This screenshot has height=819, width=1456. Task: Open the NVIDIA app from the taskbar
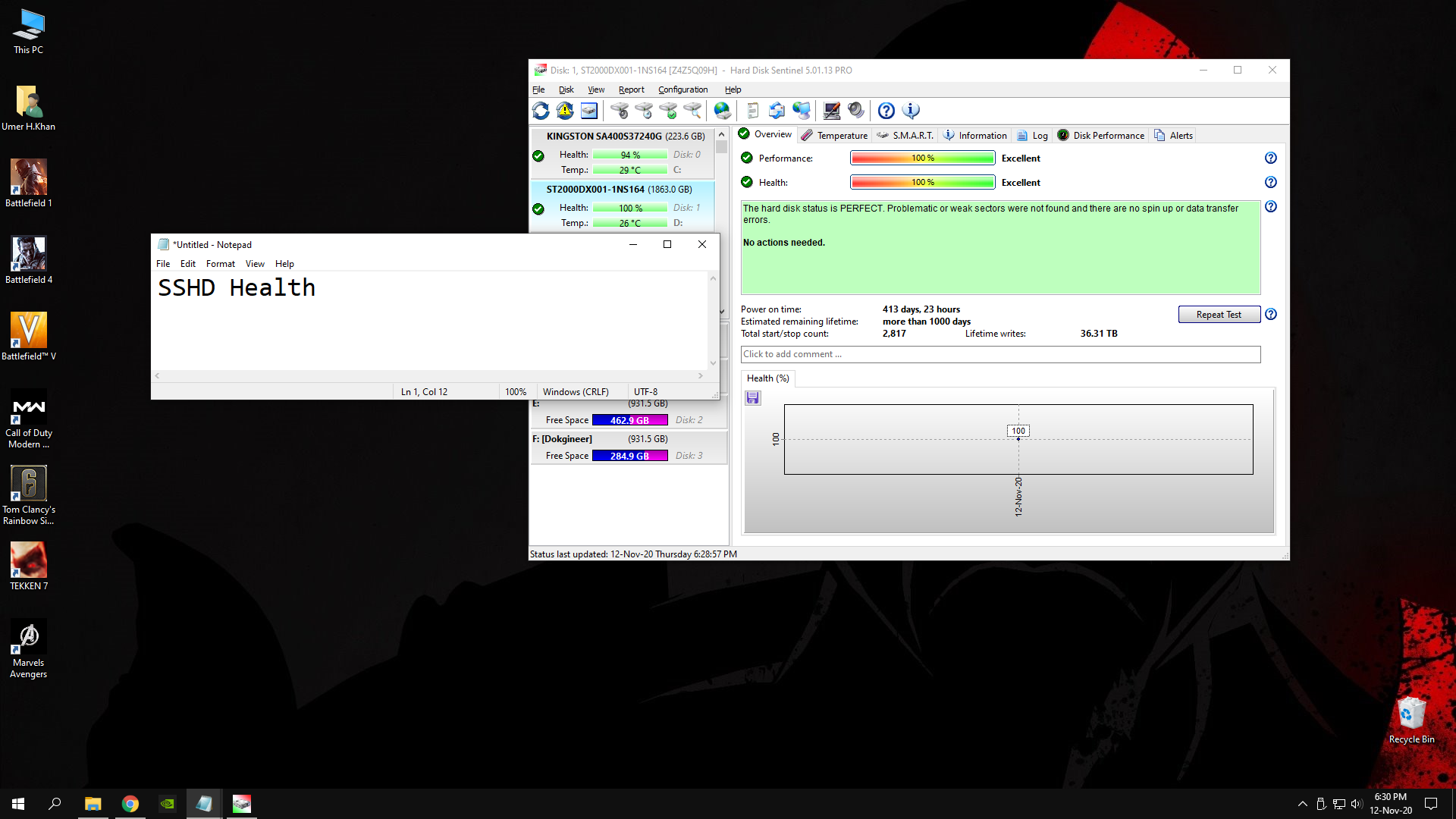coord(167,804)
